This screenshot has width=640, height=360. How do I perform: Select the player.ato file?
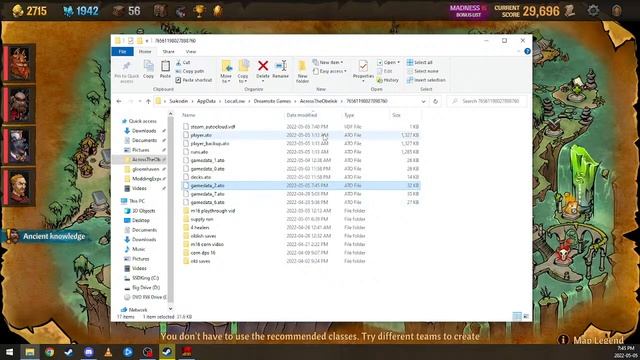[201, 135]
